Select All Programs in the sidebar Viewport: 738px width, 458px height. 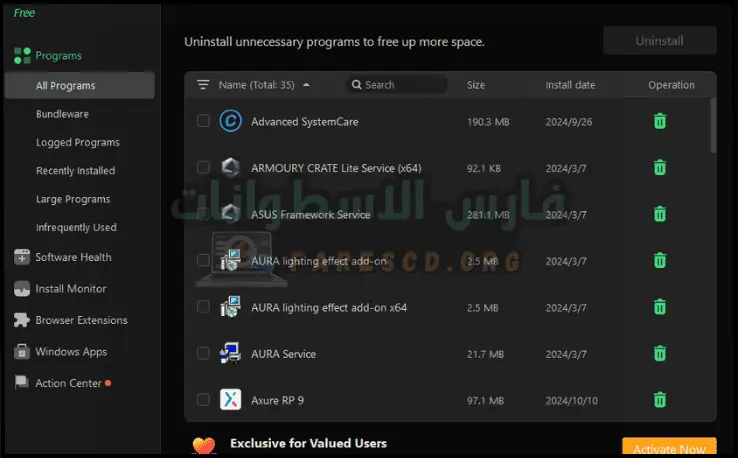pos(80,86)
